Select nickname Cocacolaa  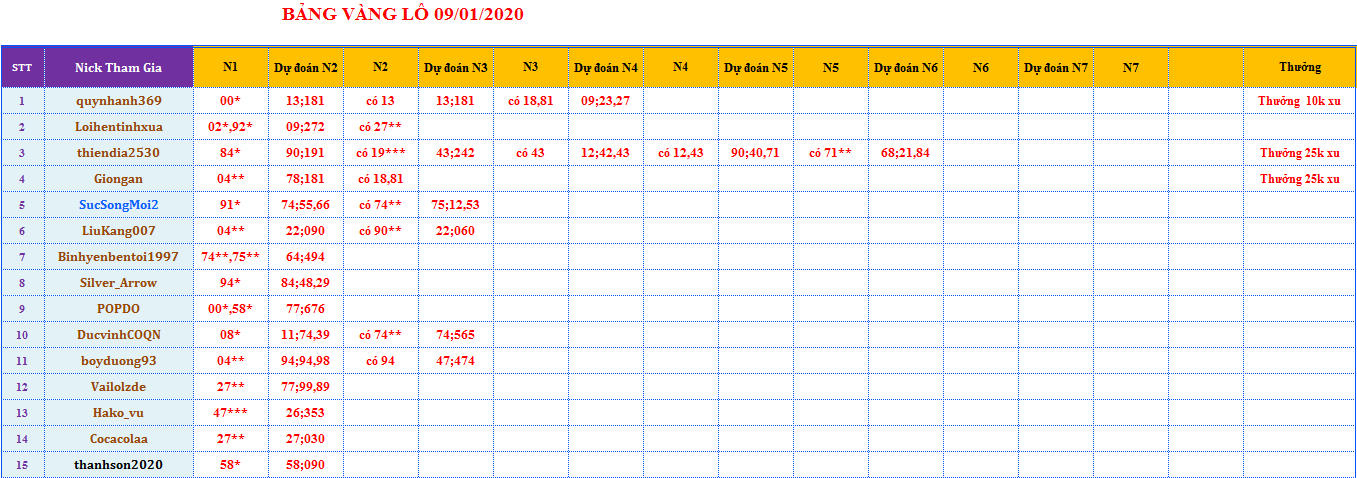[119, 438]
